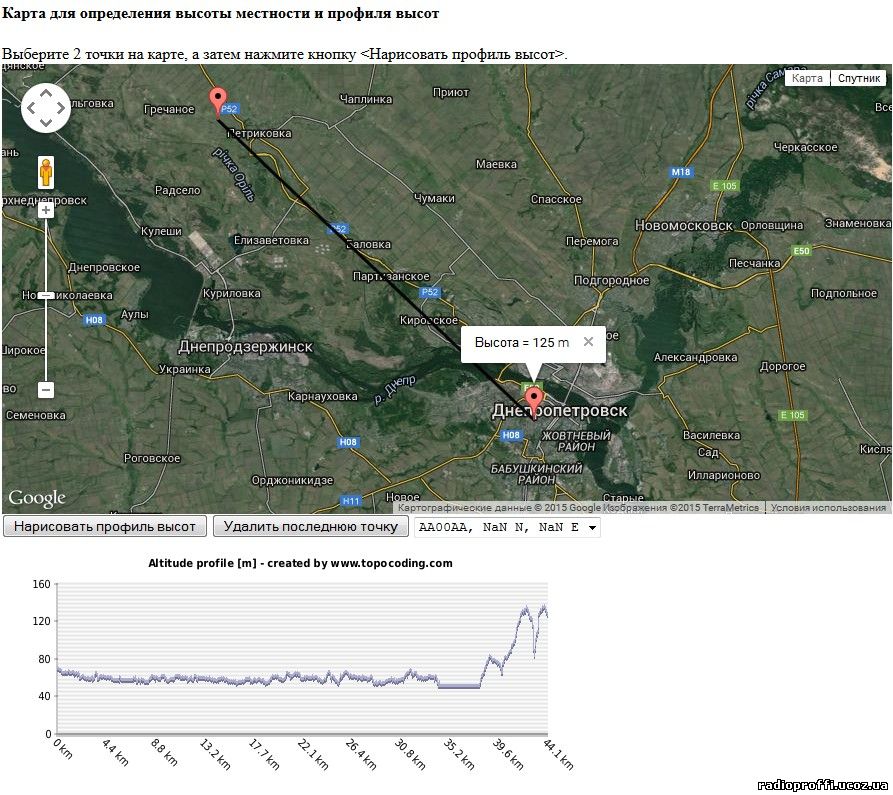Click the Днепродзержинск city label
The image size is (893, 795).
[245, 346]
